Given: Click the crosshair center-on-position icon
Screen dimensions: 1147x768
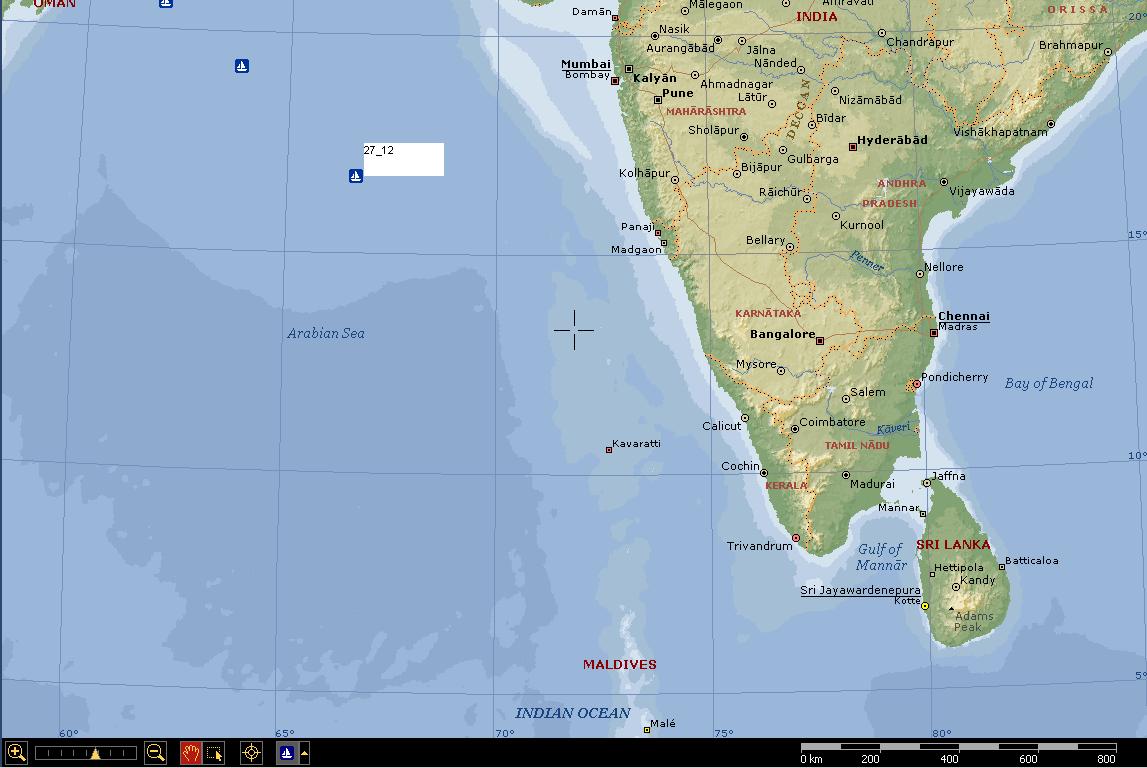Looking at the screenshot, I should coord(252,752).
